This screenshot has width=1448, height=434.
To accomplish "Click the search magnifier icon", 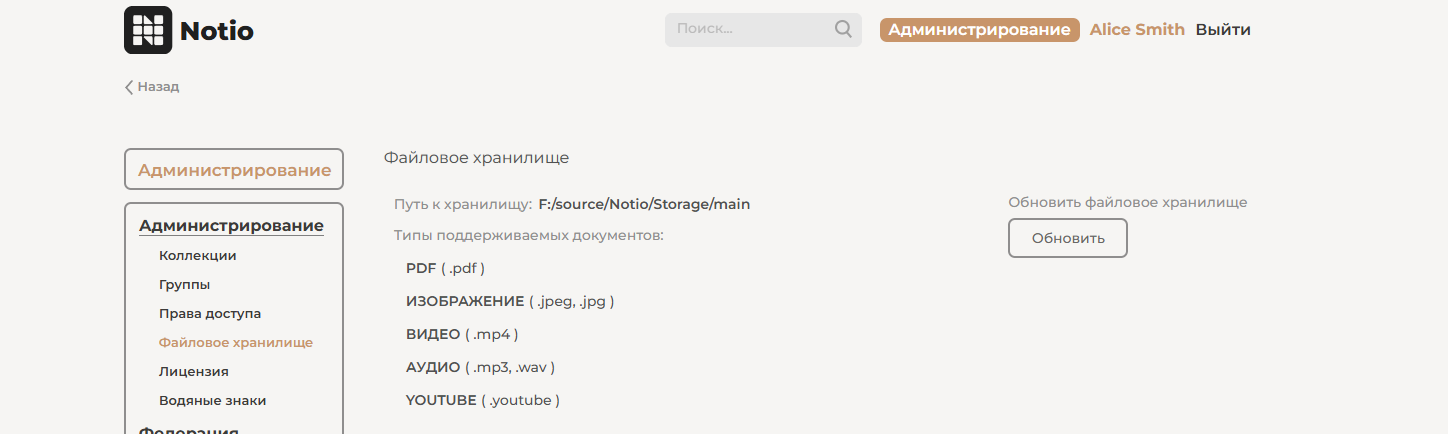I will point(843,29).
